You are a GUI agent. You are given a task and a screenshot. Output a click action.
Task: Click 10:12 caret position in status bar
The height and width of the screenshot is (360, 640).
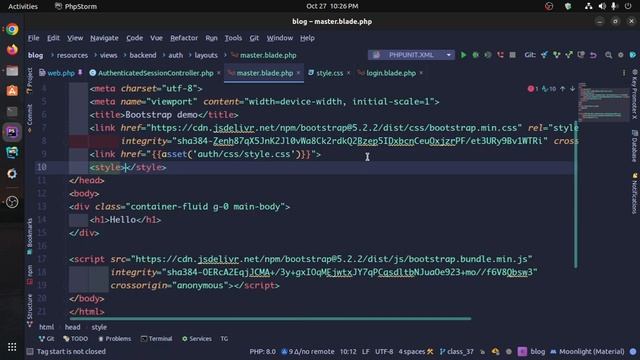[348, 351]
